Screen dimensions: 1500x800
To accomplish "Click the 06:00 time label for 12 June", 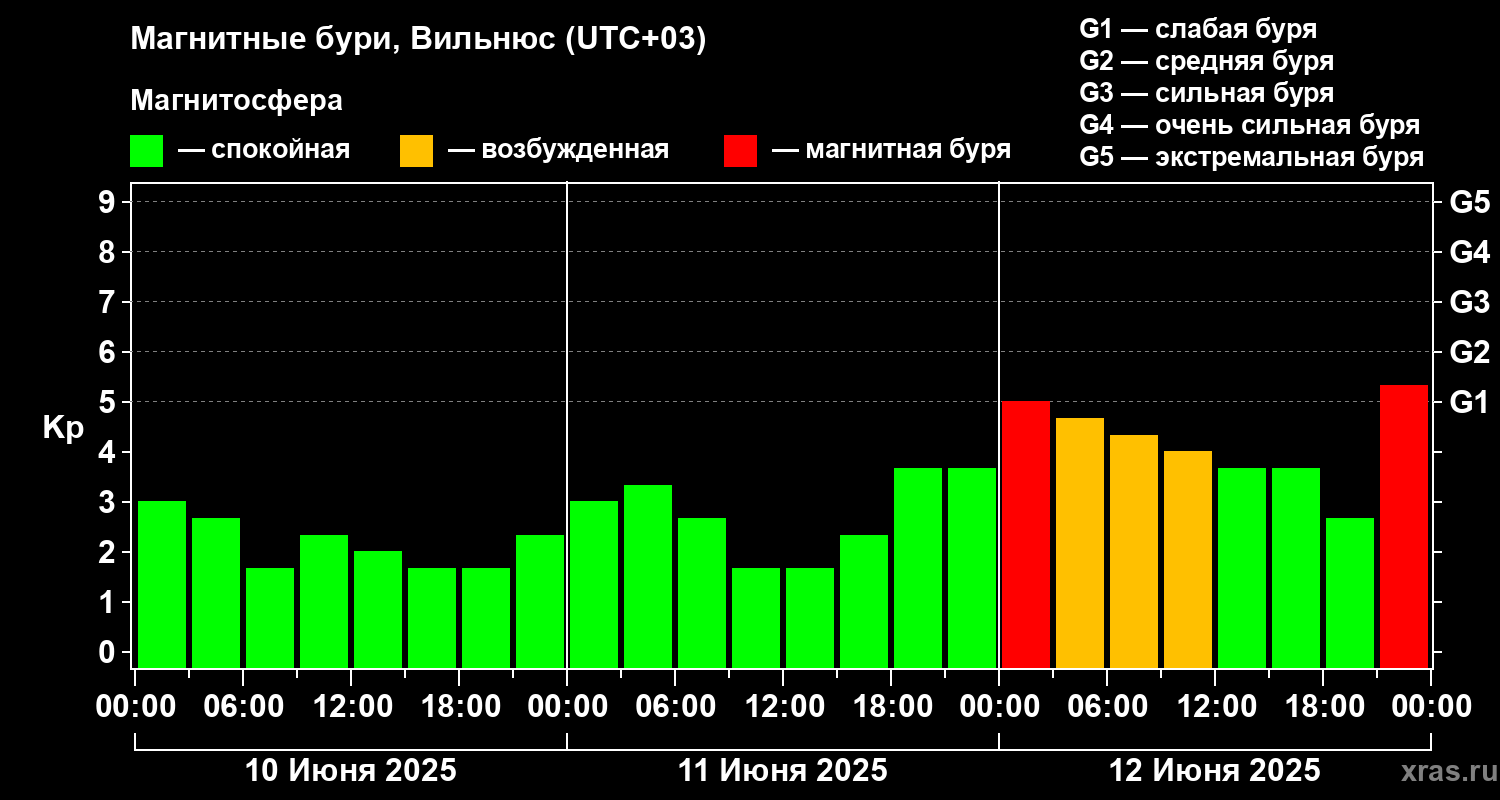I will pyautogui.click(x=1107, y=706).
